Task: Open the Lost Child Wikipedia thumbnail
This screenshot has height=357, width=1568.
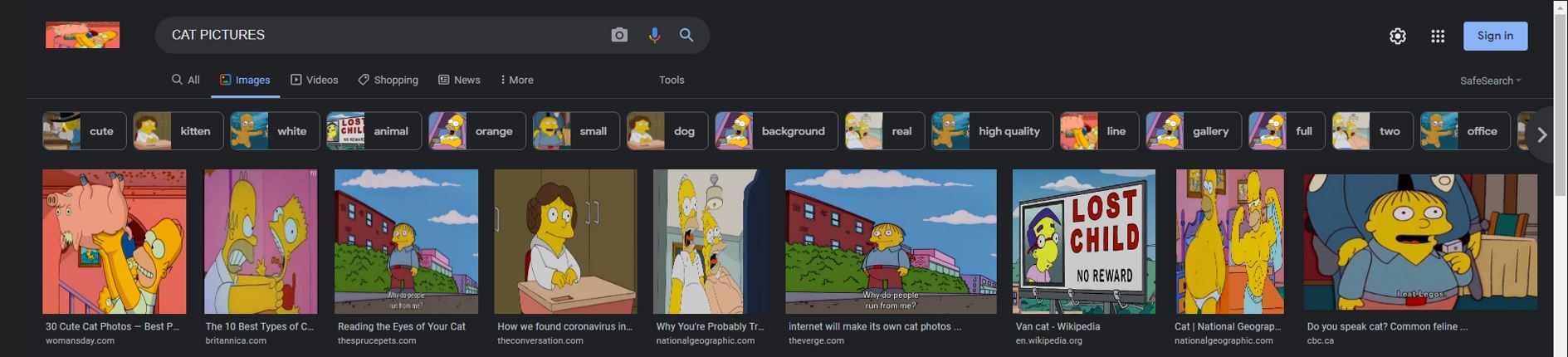Action: pos(1083,242)
